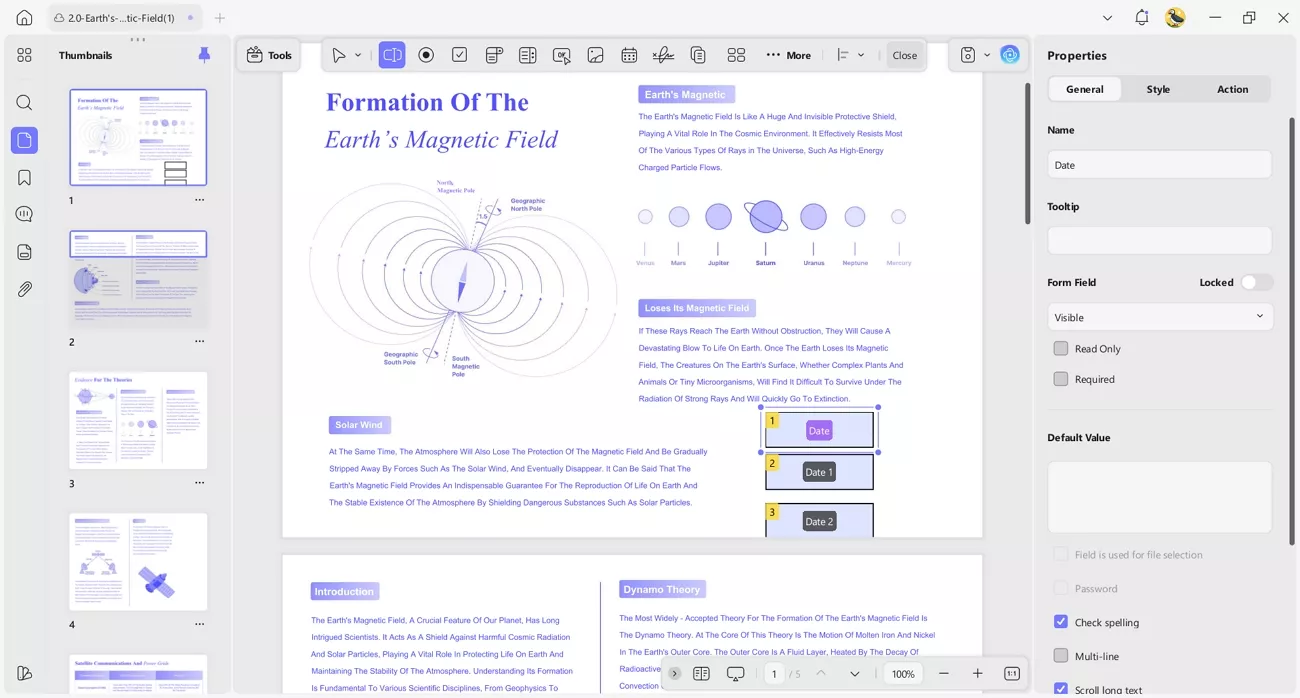Open the More tools menu
Image resolution: width=1300 pixels, height=698 pixels.
click(788, 55)
